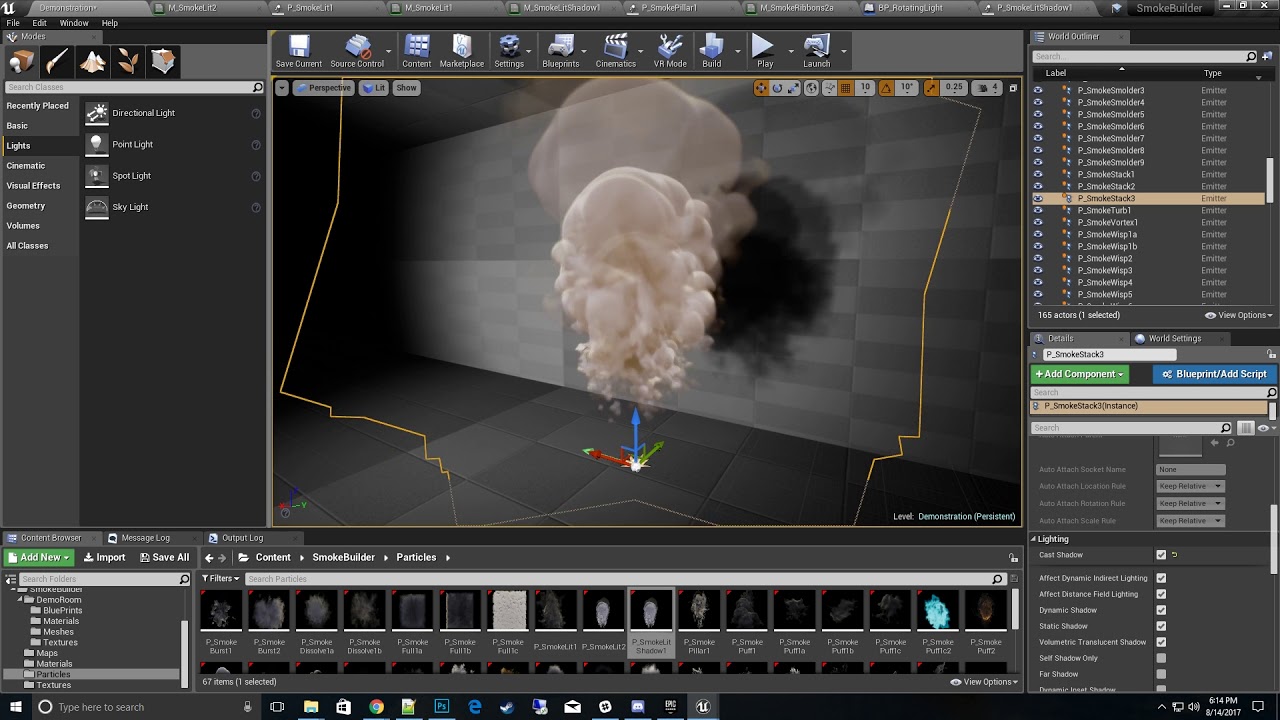1280x720 pixels.
Task: Click the Add New button
Action: pyautogui.click(x=38, y=557)
